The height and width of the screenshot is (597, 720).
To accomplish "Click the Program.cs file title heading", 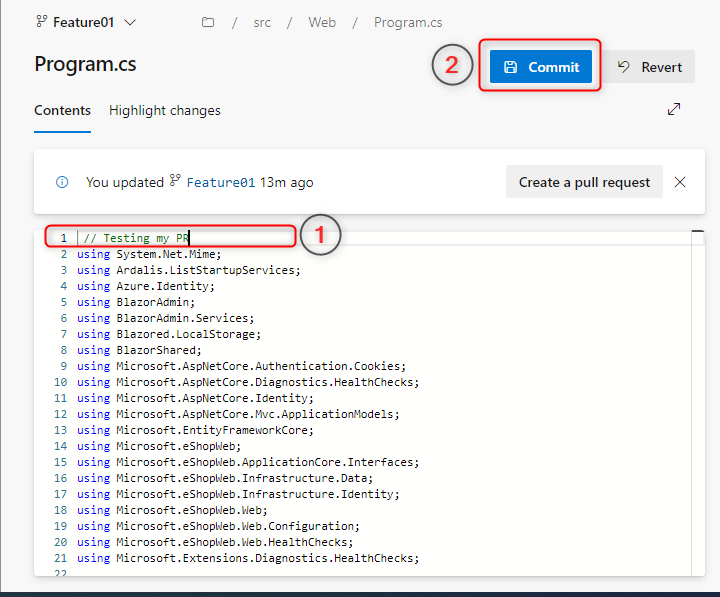I will tap(85, 64).
